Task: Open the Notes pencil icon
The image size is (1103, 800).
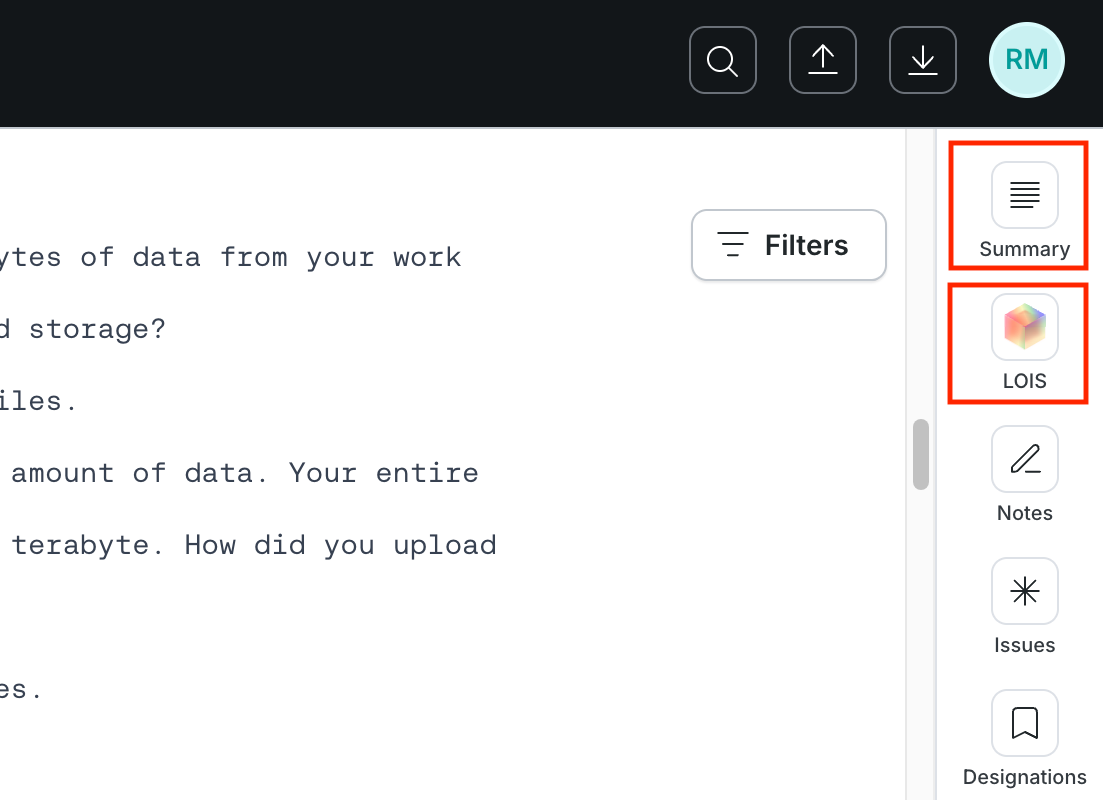Action: 1024,459
